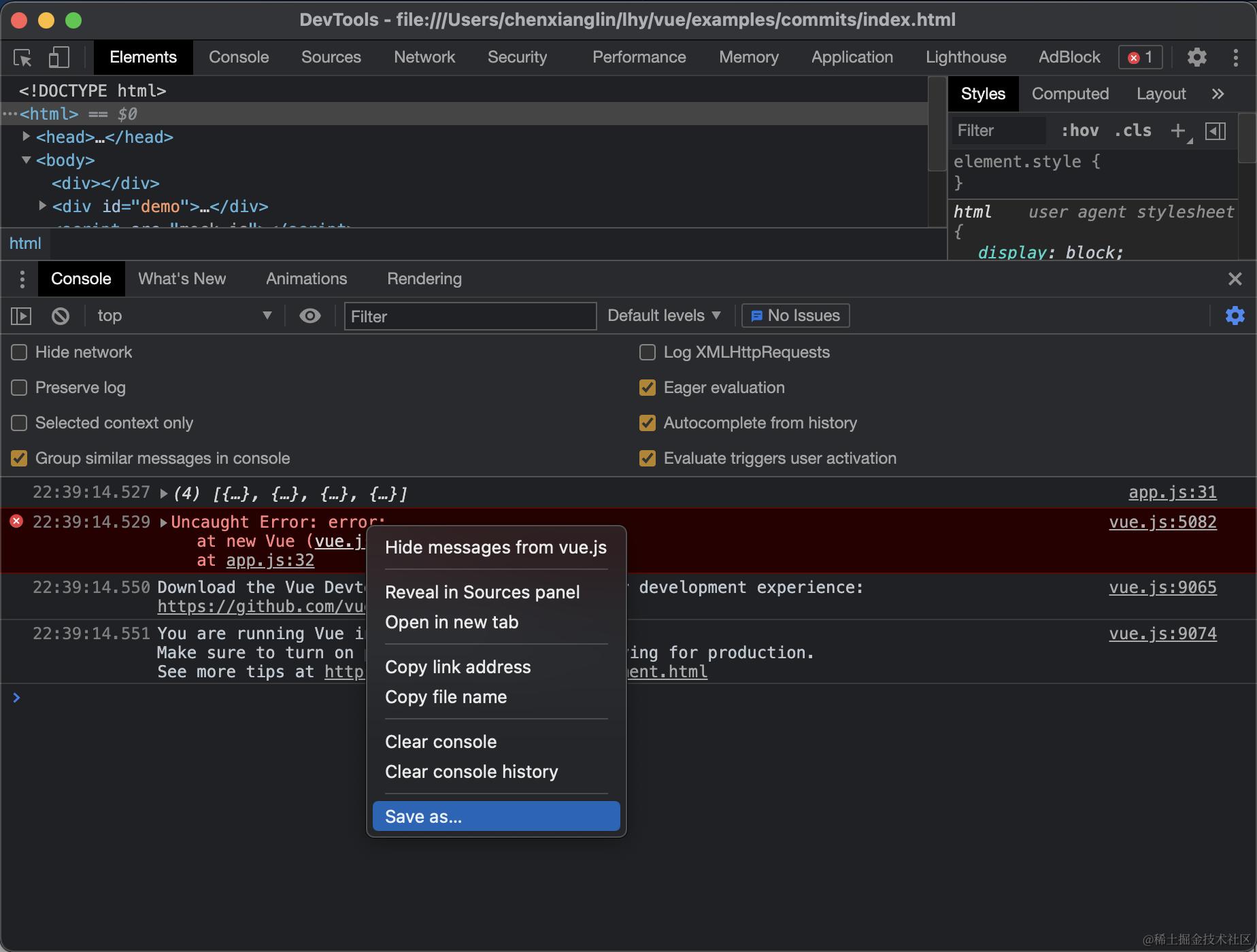This screenshot has height=952, width=1257.
Task: Expand the div id demo node
Action: pyautogui.click(x=42, y=205)
